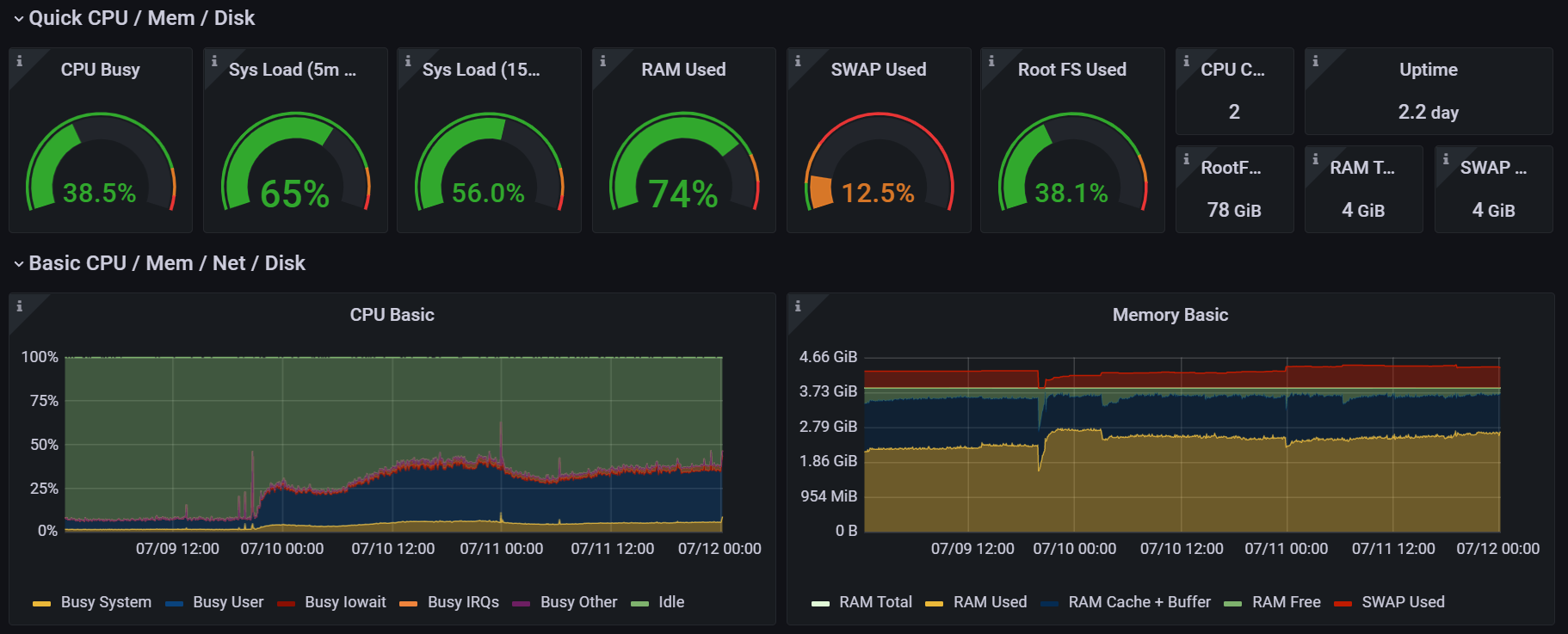Open info icon on Sys Load (5m) panel
The width and height of the screenshot is (1568, 634).
tap(214, 61)
